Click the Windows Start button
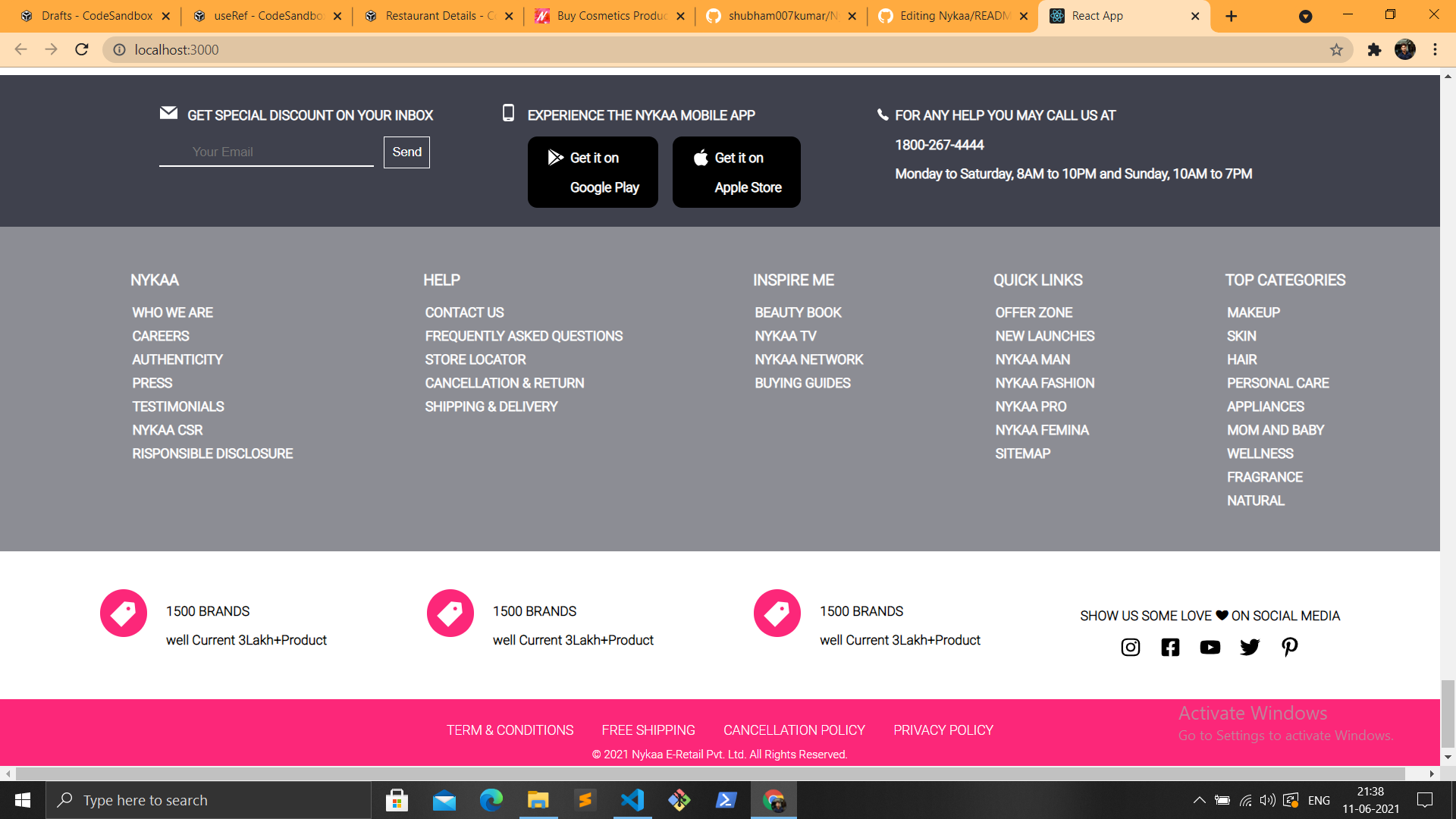 [x=22, y=800]
